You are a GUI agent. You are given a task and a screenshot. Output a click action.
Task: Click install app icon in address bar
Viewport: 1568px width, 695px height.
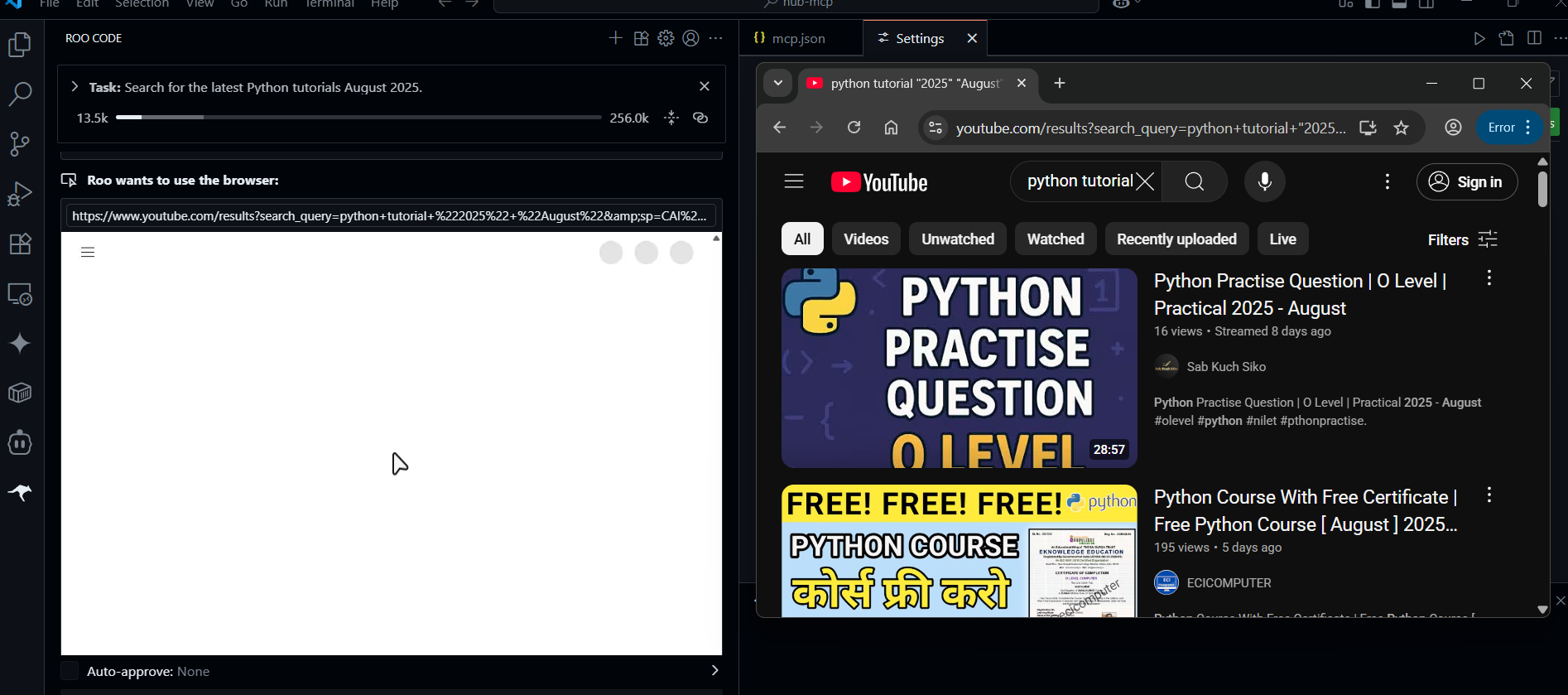tap(1368, 128)
